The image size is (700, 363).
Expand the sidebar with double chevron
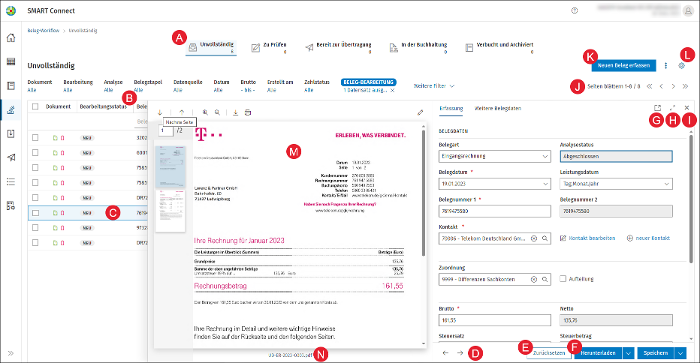(11, 353)
